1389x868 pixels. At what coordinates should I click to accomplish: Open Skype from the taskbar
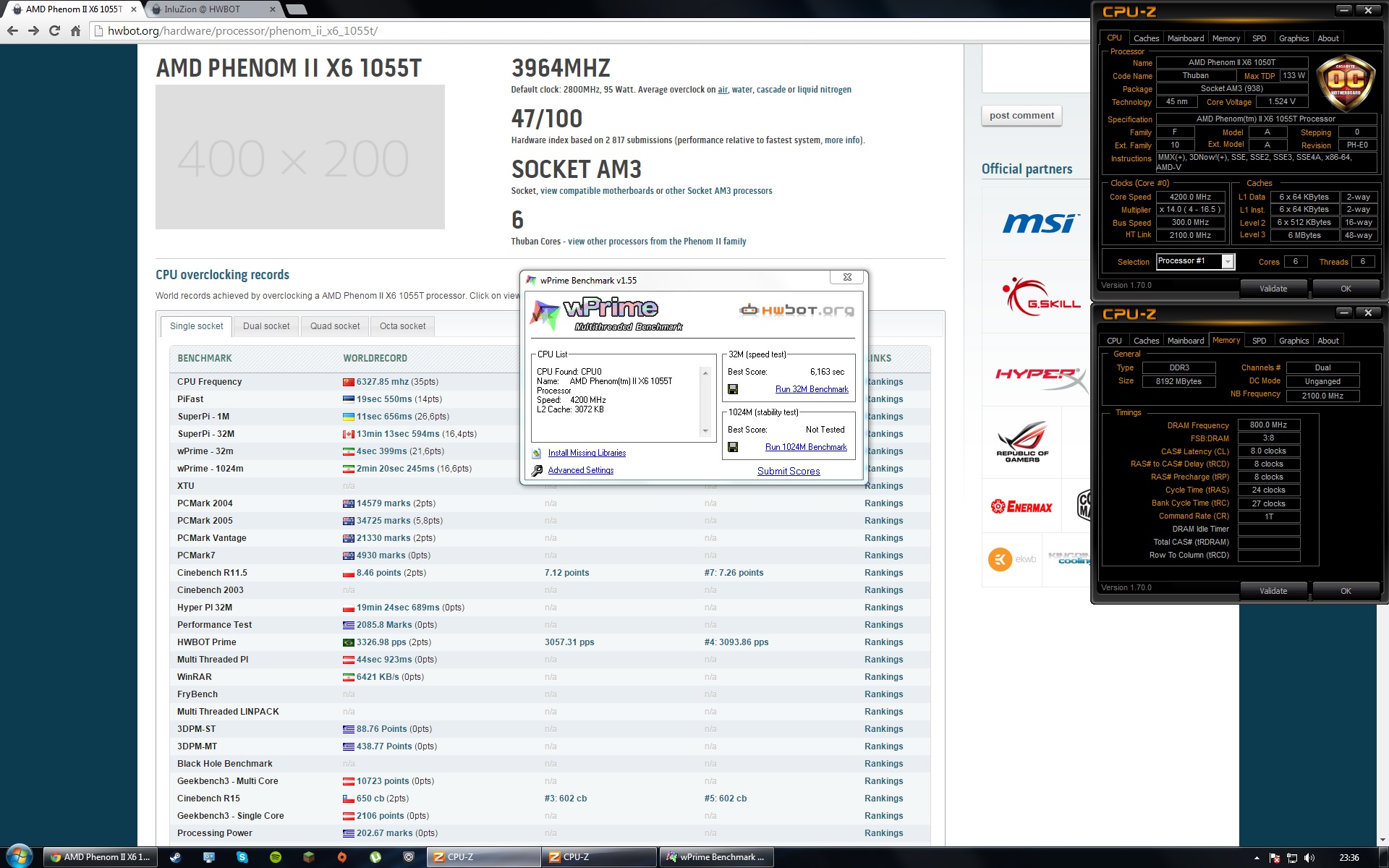(x=242, y=857)
